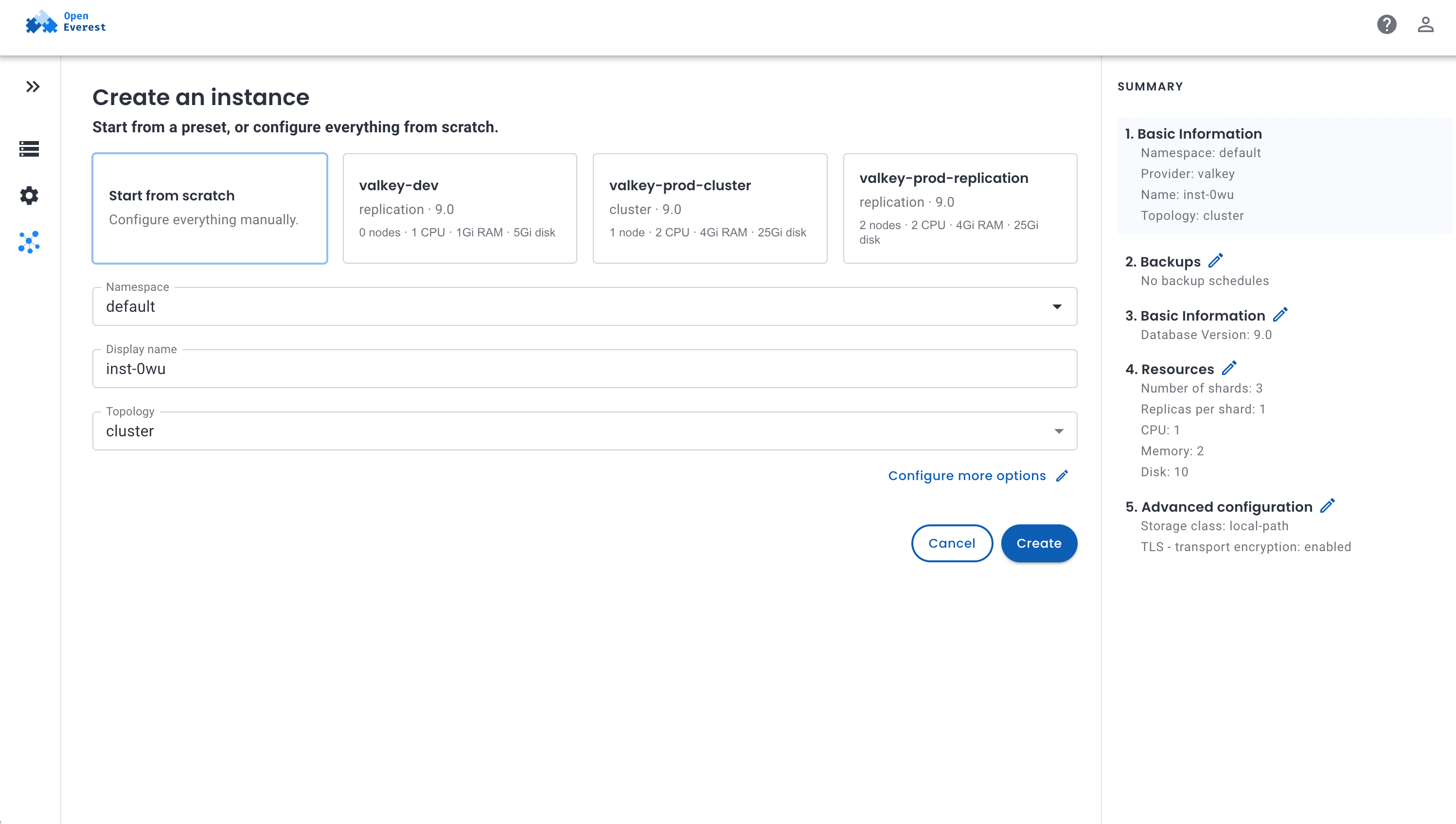Select summary step 5. Advanced configuration heading

tap(1218, 506)
